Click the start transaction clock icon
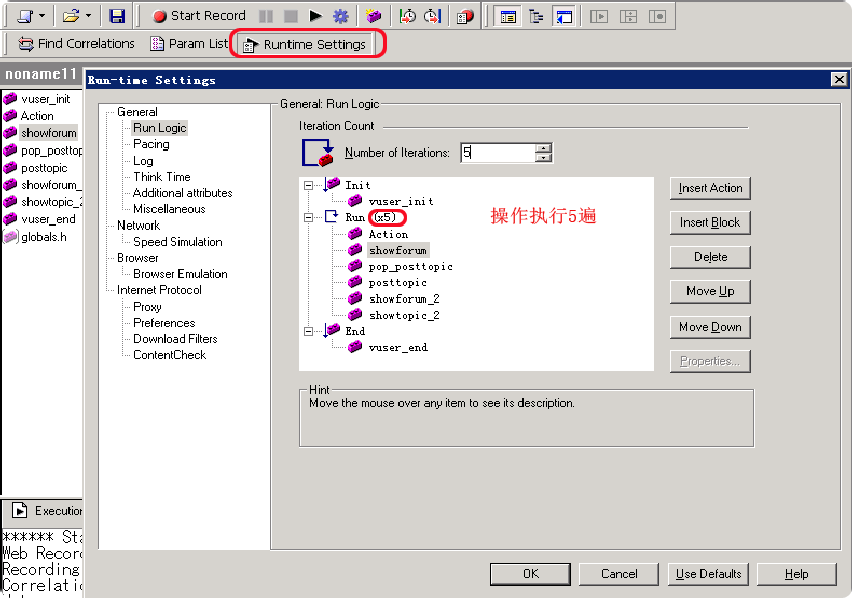 coord(408,16)
